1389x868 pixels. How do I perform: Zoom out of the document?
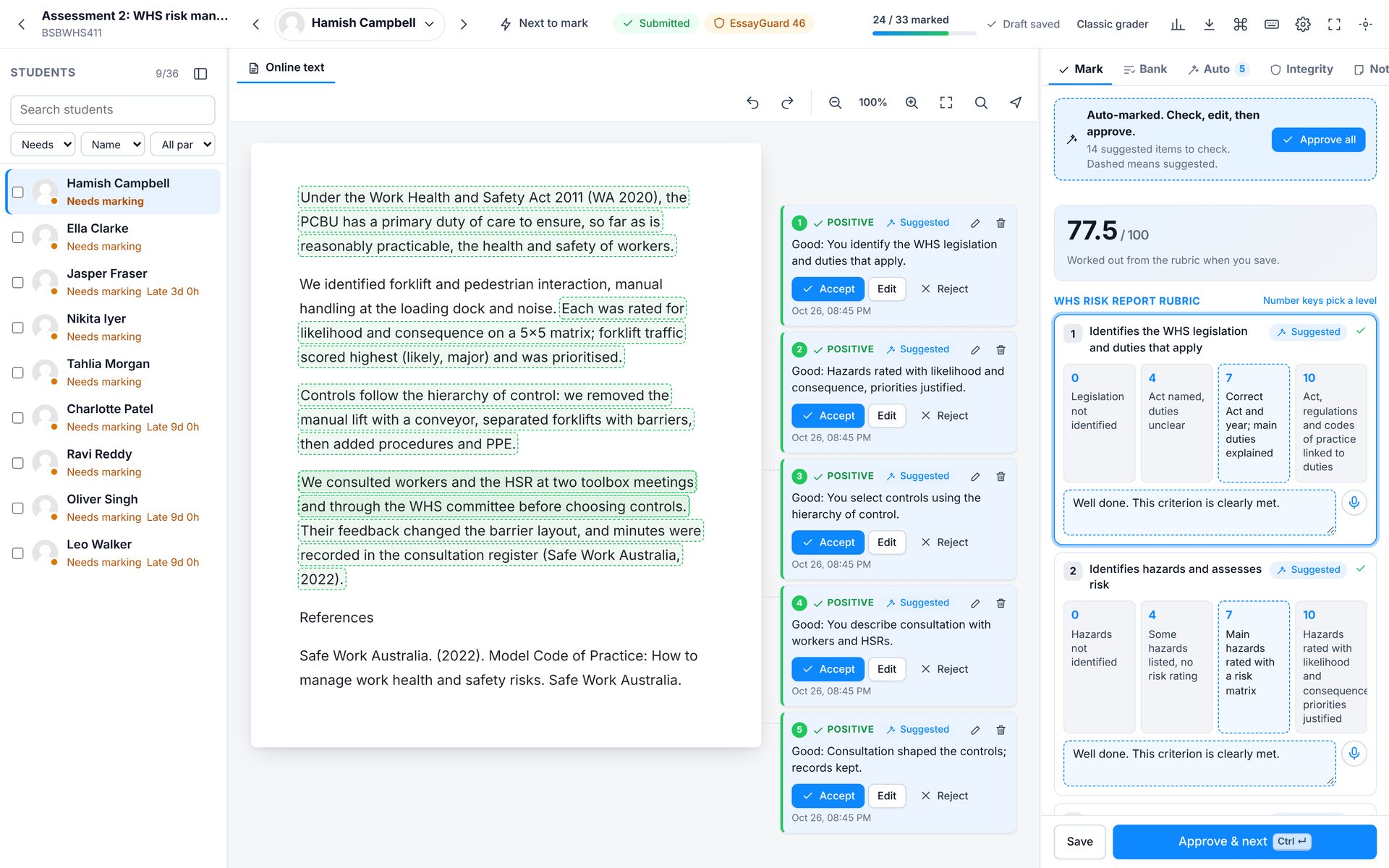point(835,103)
